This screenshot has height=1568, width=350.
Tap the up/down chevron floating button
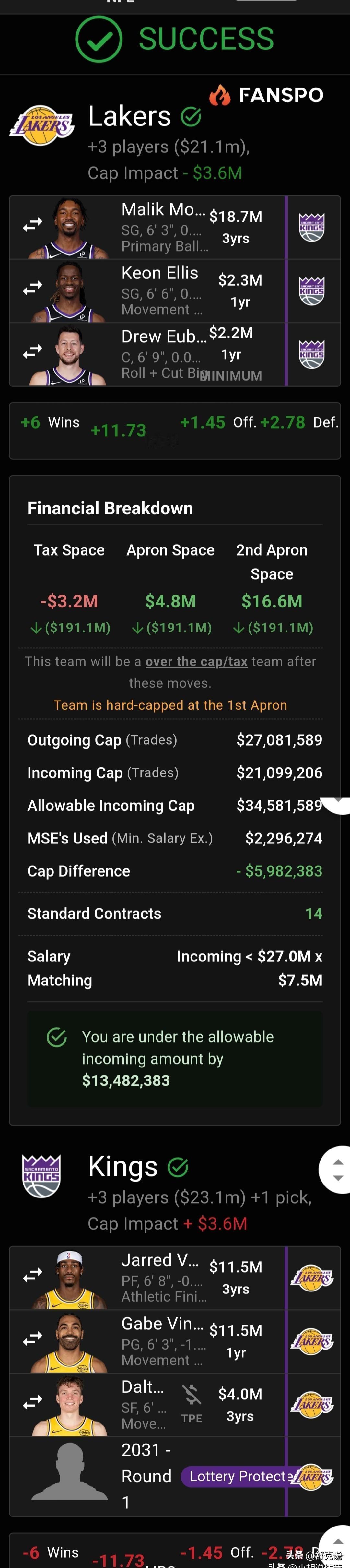(337, 1170)
